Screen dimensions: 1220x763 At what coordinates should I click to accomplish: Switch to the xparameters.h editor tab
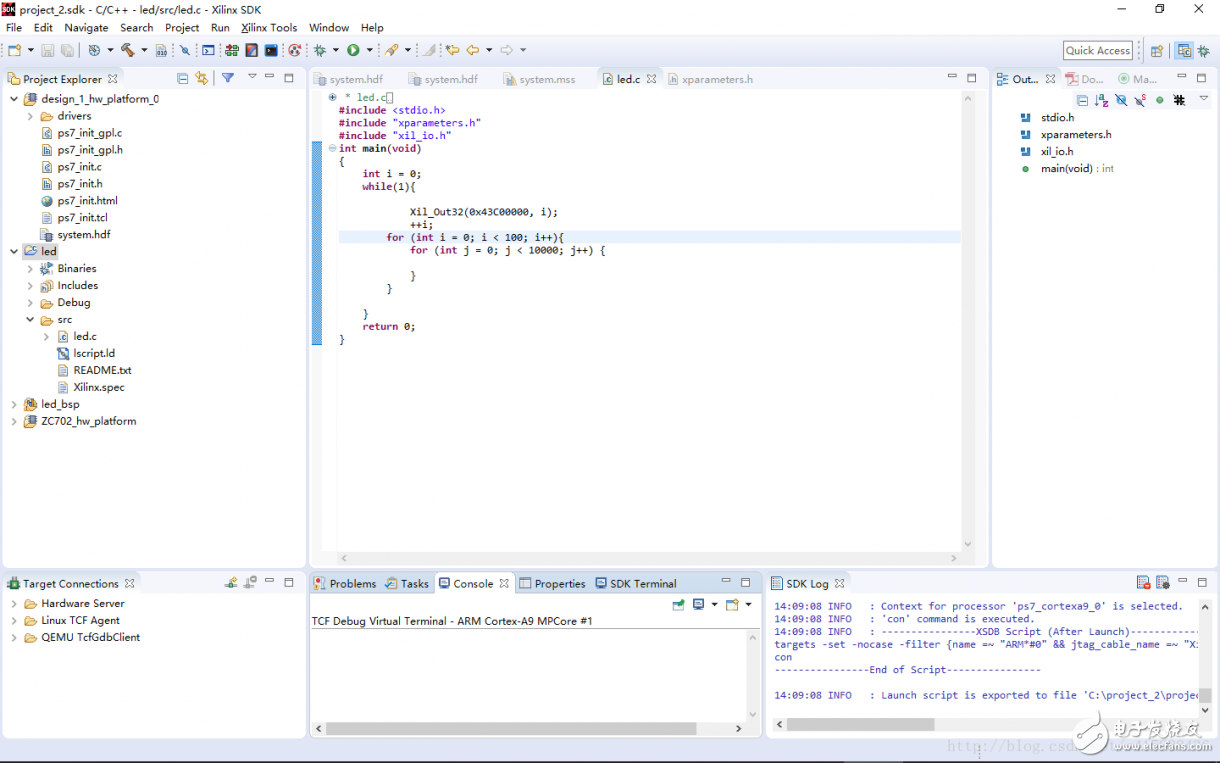[717, 79]
